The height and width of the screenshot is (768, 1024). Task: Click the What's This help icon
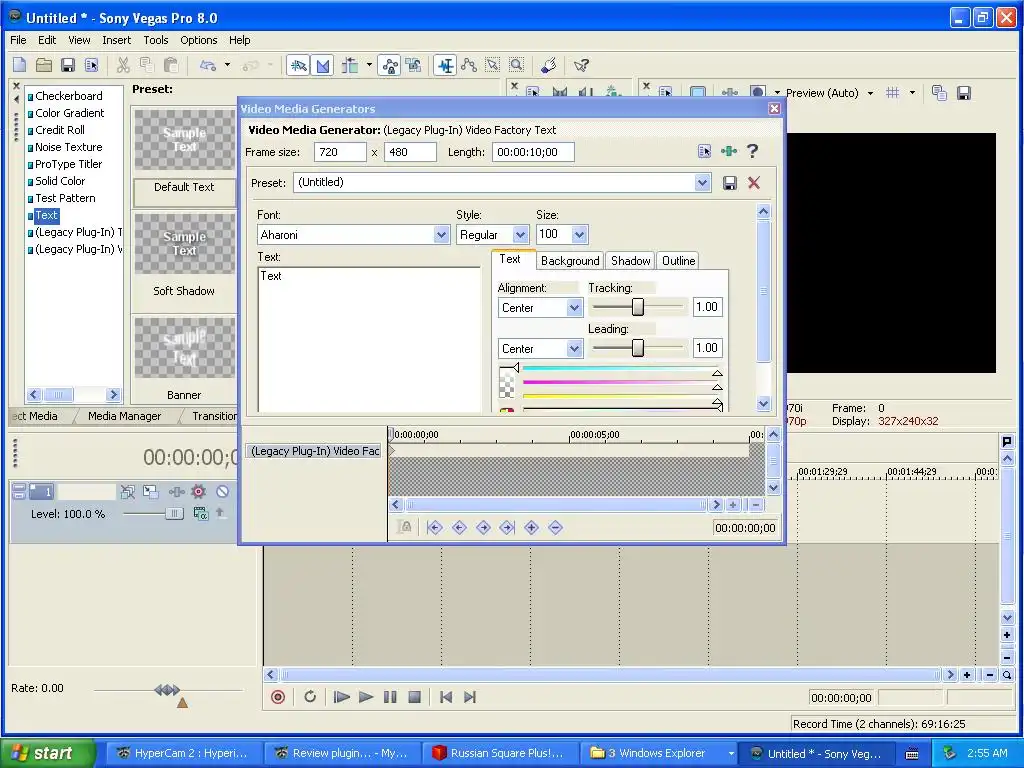click(x=581, y=65)
